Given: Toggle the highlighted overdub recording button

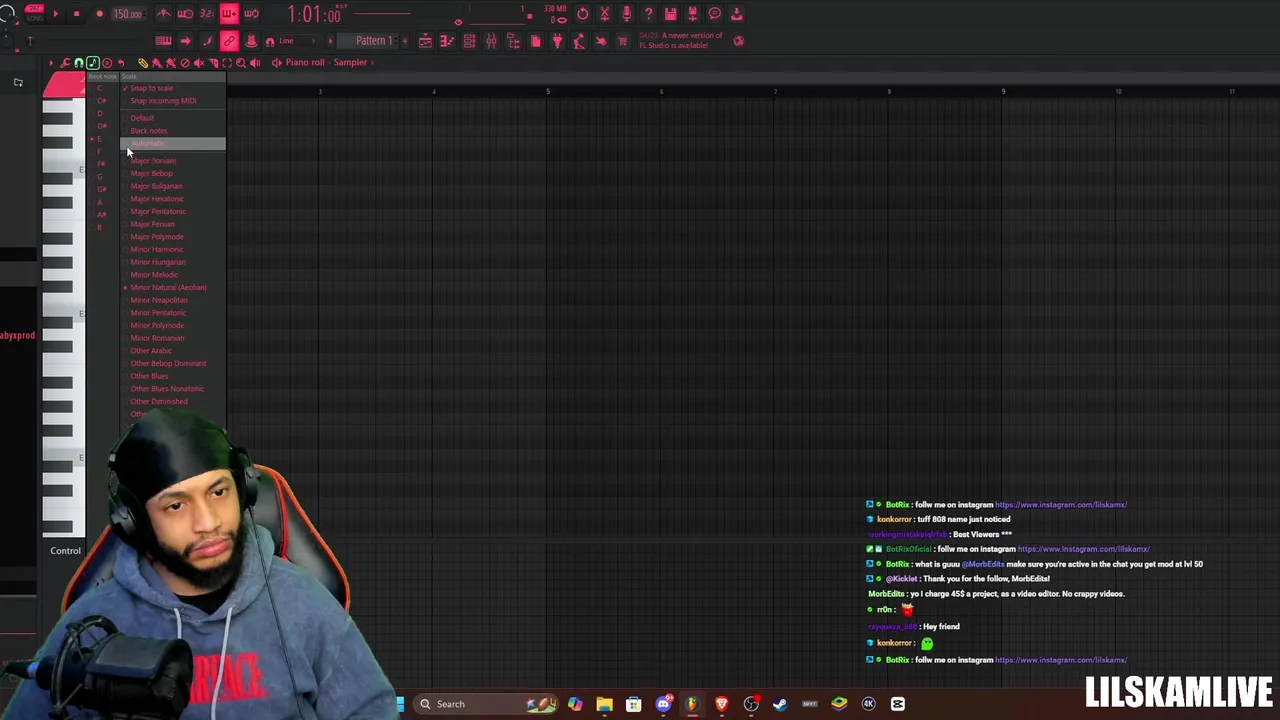Looking at the screenshot, I should [x=229, y=14].
